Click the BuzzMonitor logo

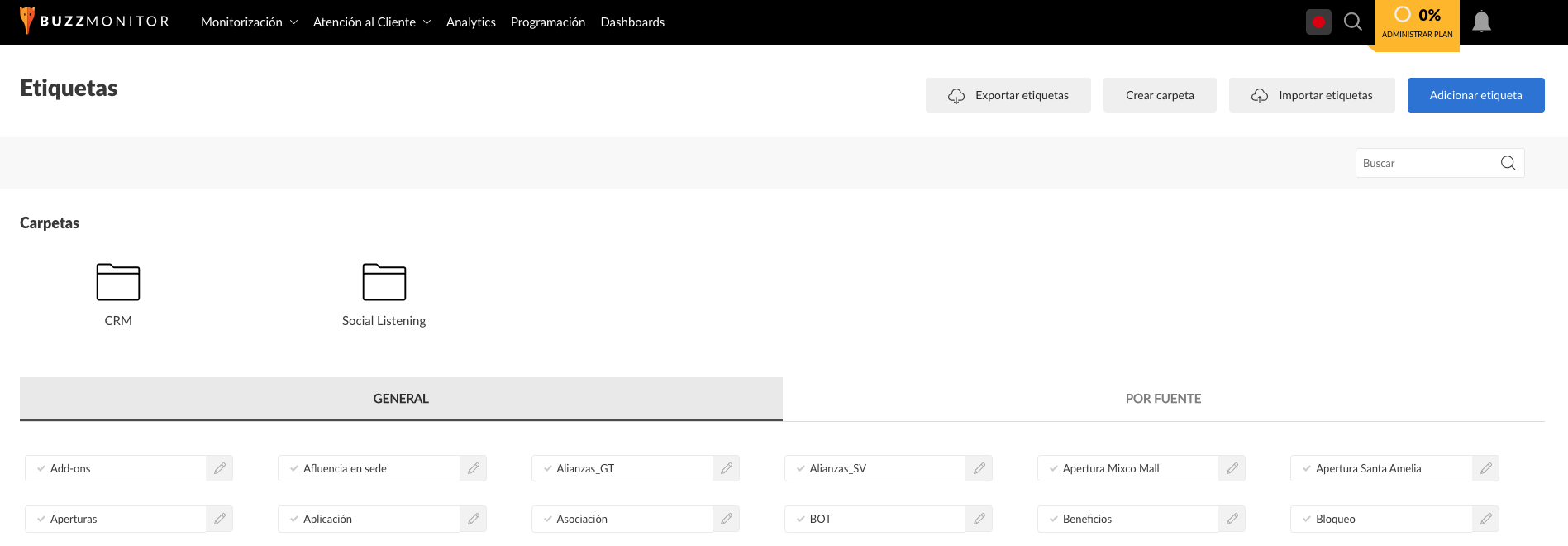tap(94, 21)
